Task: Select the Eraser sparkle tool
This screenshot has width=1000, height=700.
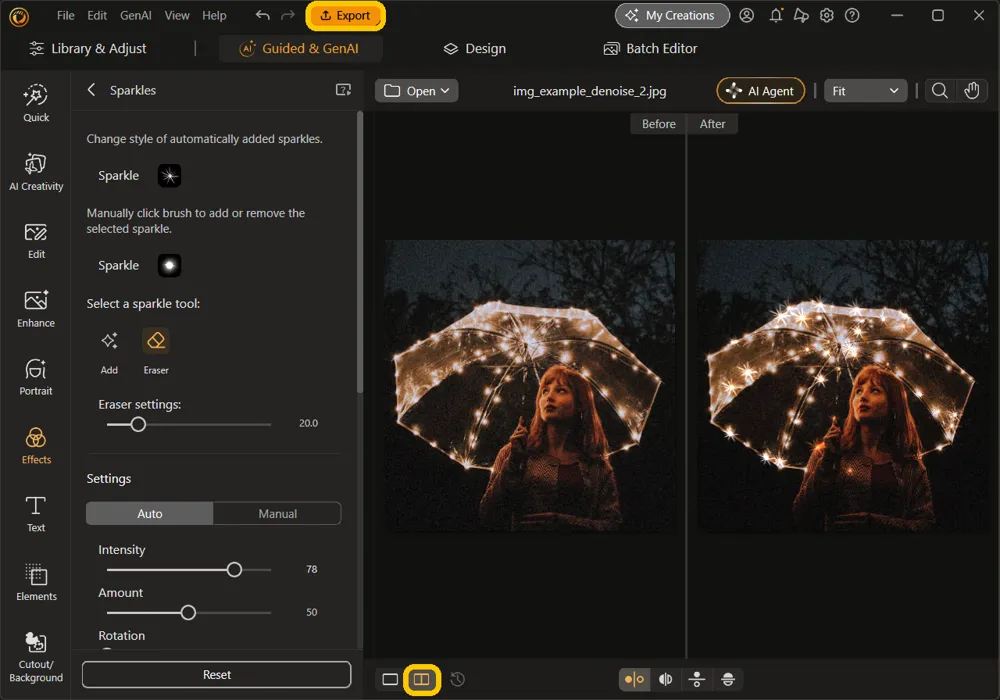Action: (x=156, y=351)
